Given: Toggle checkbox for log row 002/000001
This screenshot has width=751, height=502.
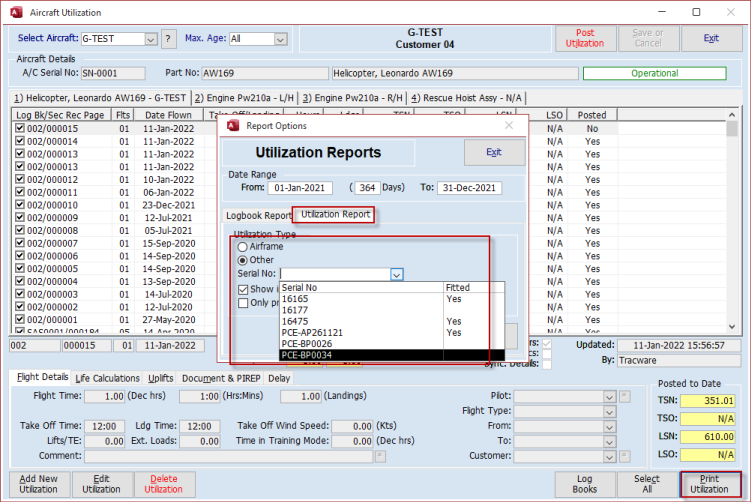Looking at the screenshot, I should coord(20,319).
